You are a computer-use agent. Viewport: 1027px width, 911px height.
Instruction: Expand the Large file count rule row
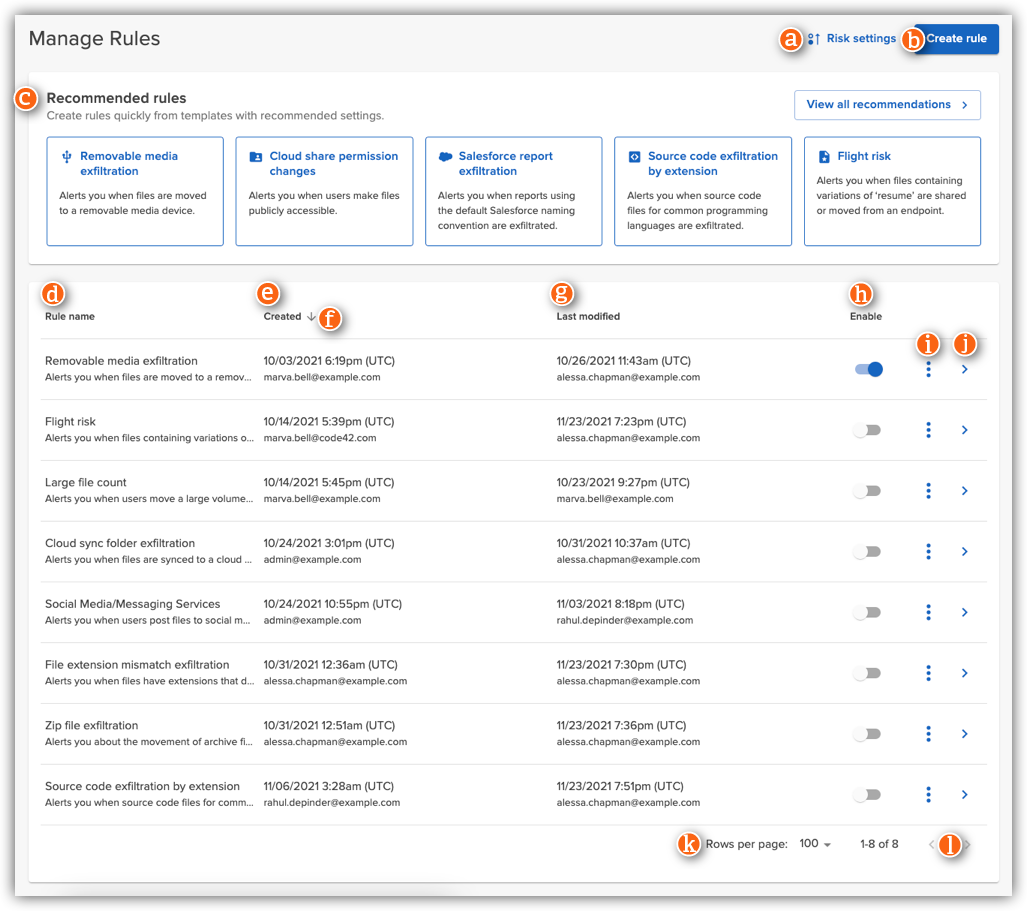click(x=964, y=491)
